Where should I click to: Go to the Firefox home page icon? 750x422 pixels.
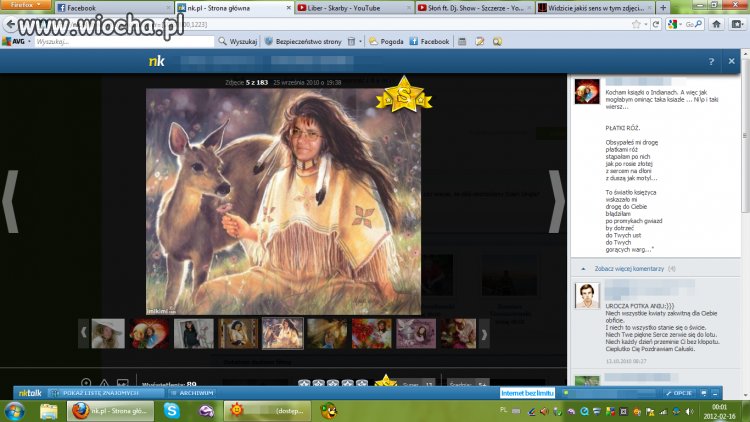click(x=716, y=24)
